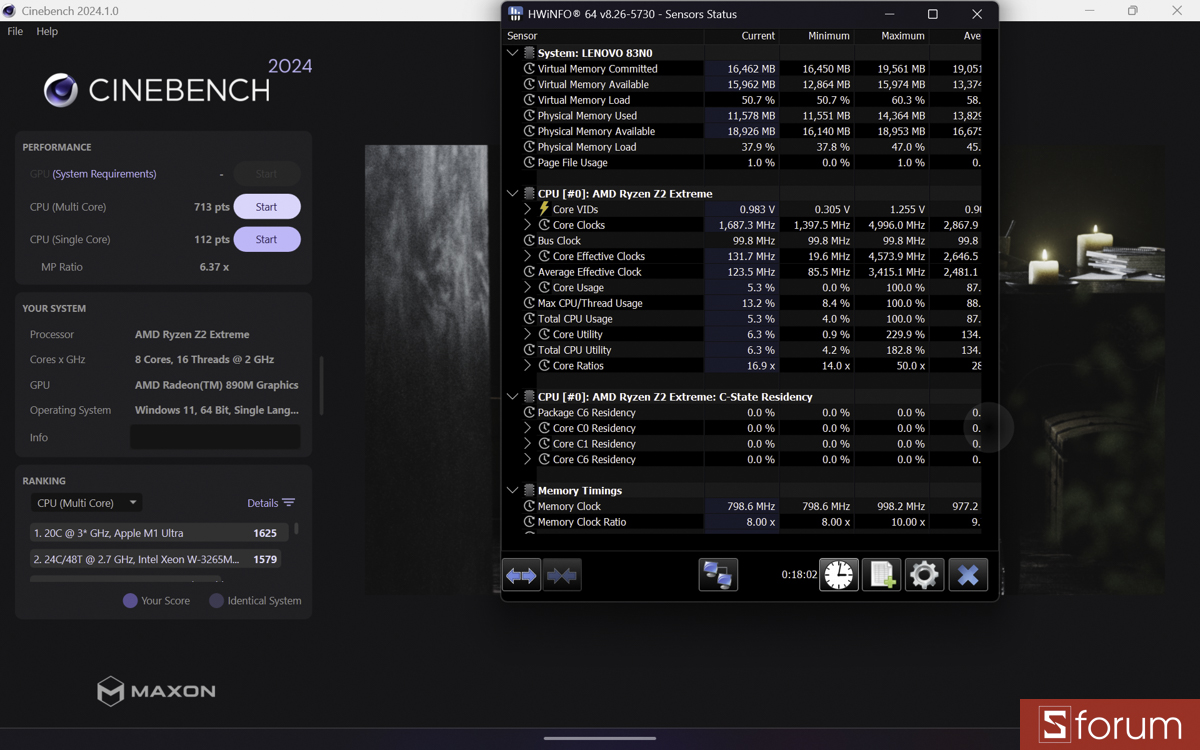The width and height of the screenshot is (1200, 750).
Task: Click the logging-to-file icon with green plus
Action: click(x=881, y=574)
